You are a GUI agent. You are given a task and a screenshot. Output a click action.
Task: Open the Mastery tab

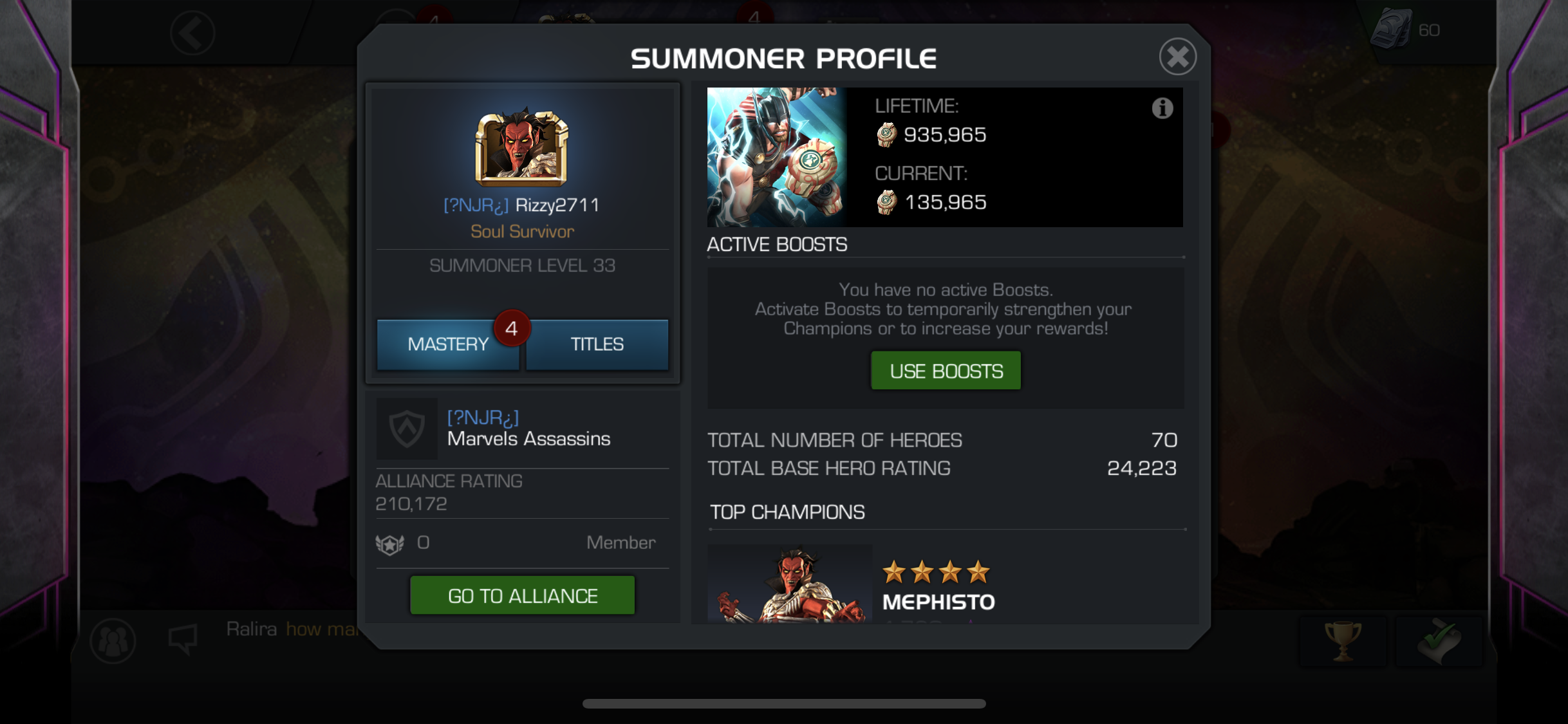click(x=448, y=344)
